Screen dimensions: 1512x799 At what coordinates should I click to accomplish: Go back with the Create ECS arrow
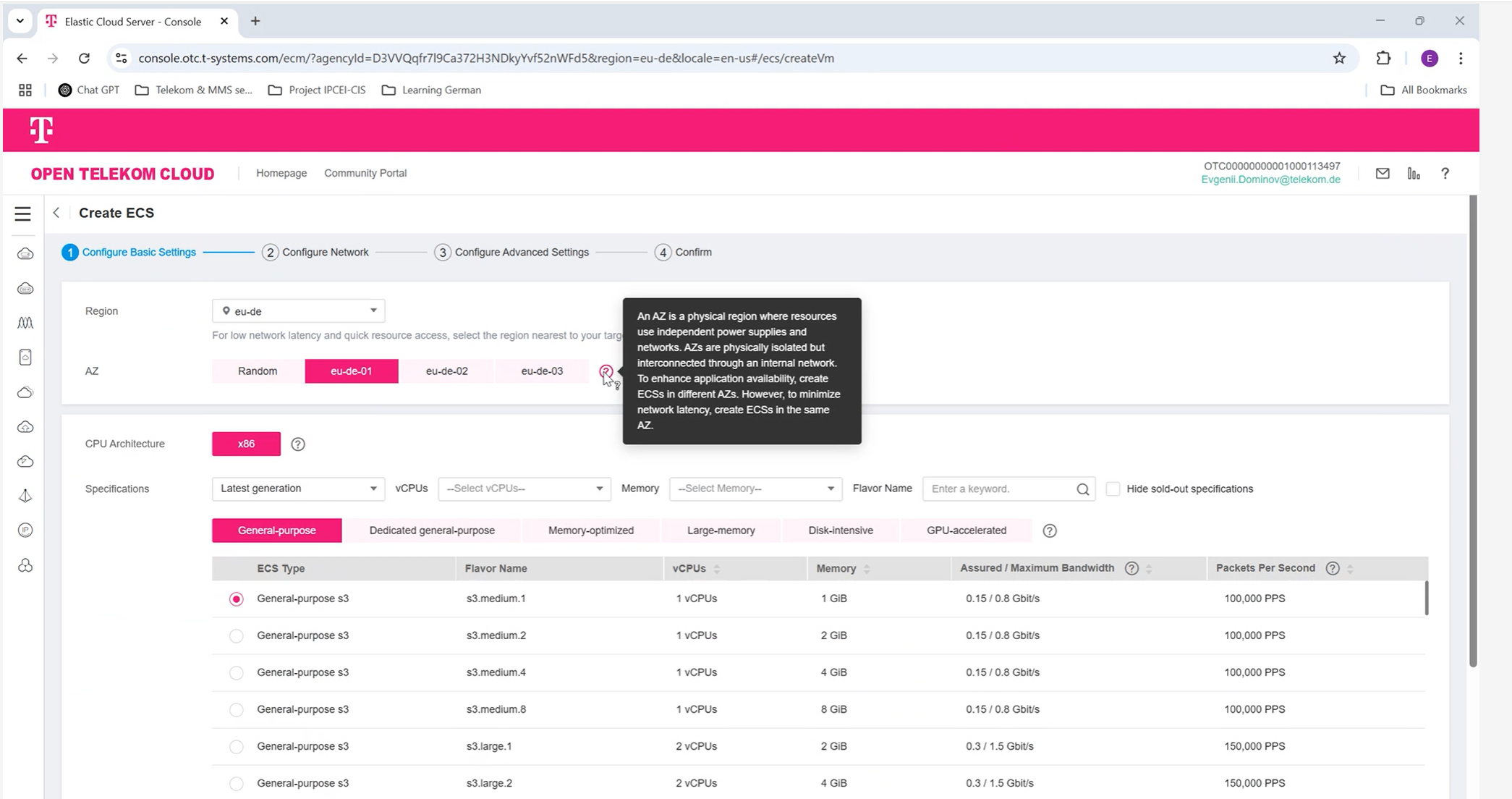pos(56,213)
